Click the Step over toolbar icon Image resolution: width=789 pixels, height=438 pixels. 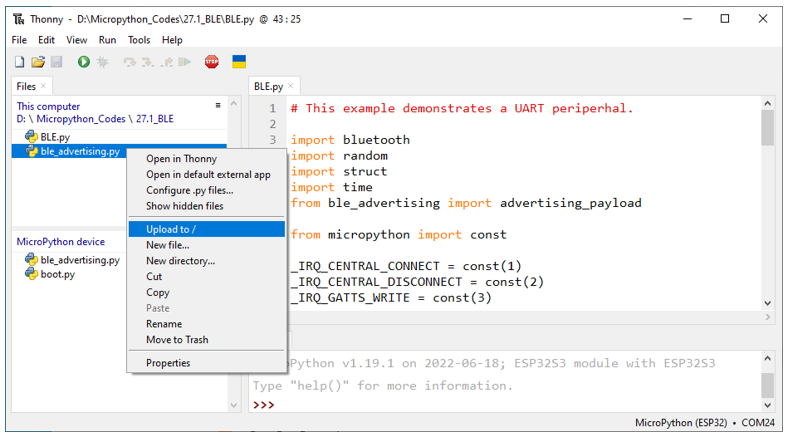tap(130, 62)
